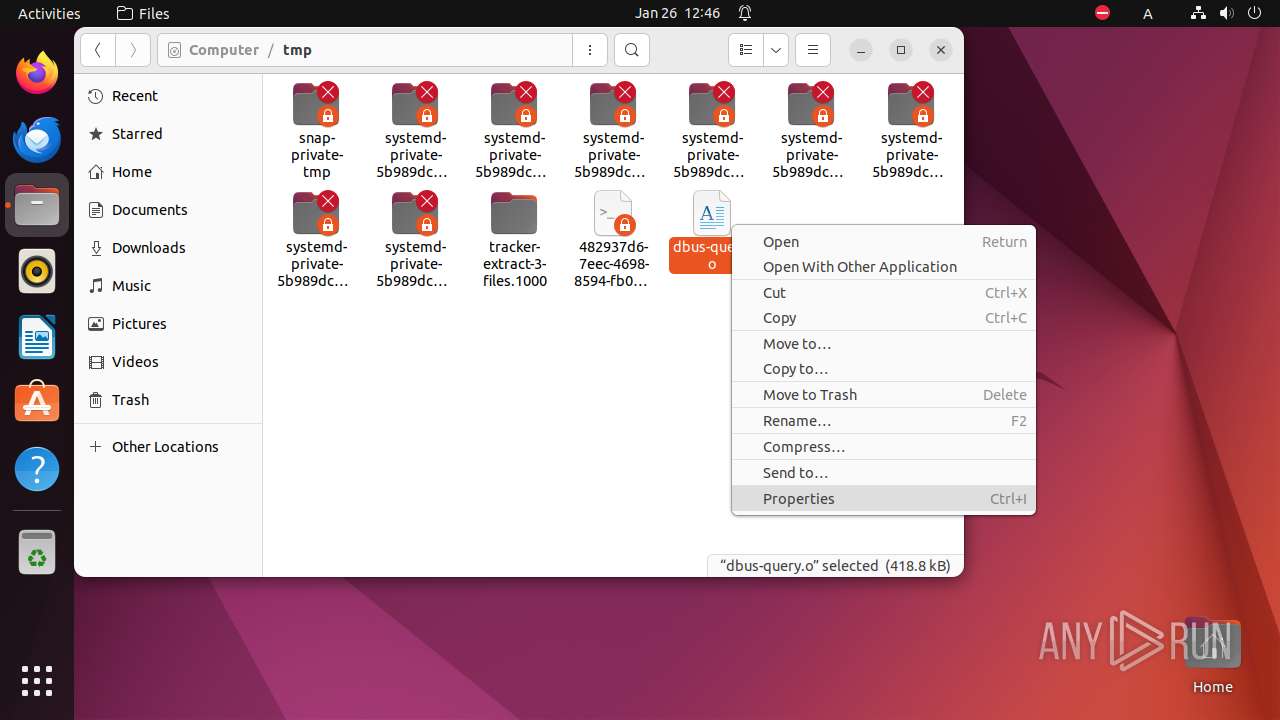Open Ubuntu Software from the dock

(37, 403)
